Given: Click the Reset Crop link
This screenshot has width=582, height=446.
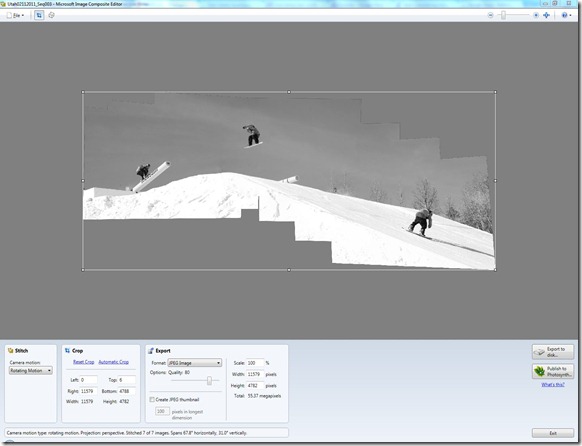Looking at the screenshot, I should tap(84, 362).
